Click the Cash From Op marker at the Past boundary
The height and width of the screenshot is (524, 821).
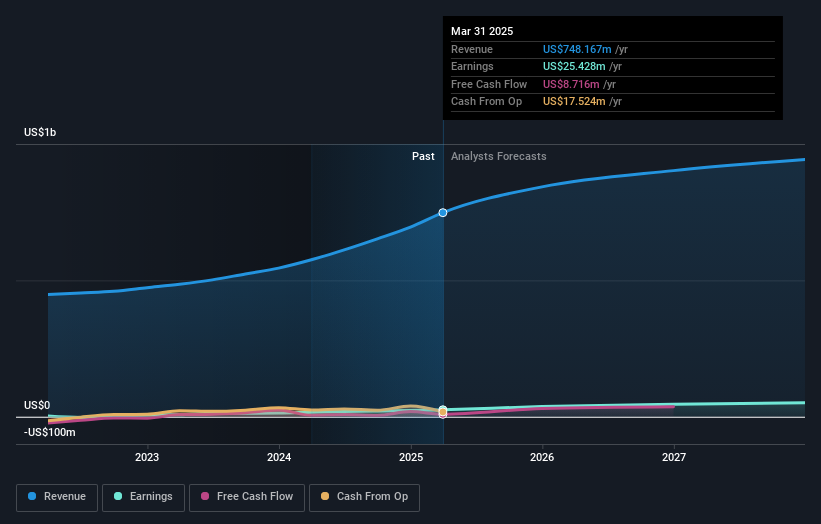443,412
